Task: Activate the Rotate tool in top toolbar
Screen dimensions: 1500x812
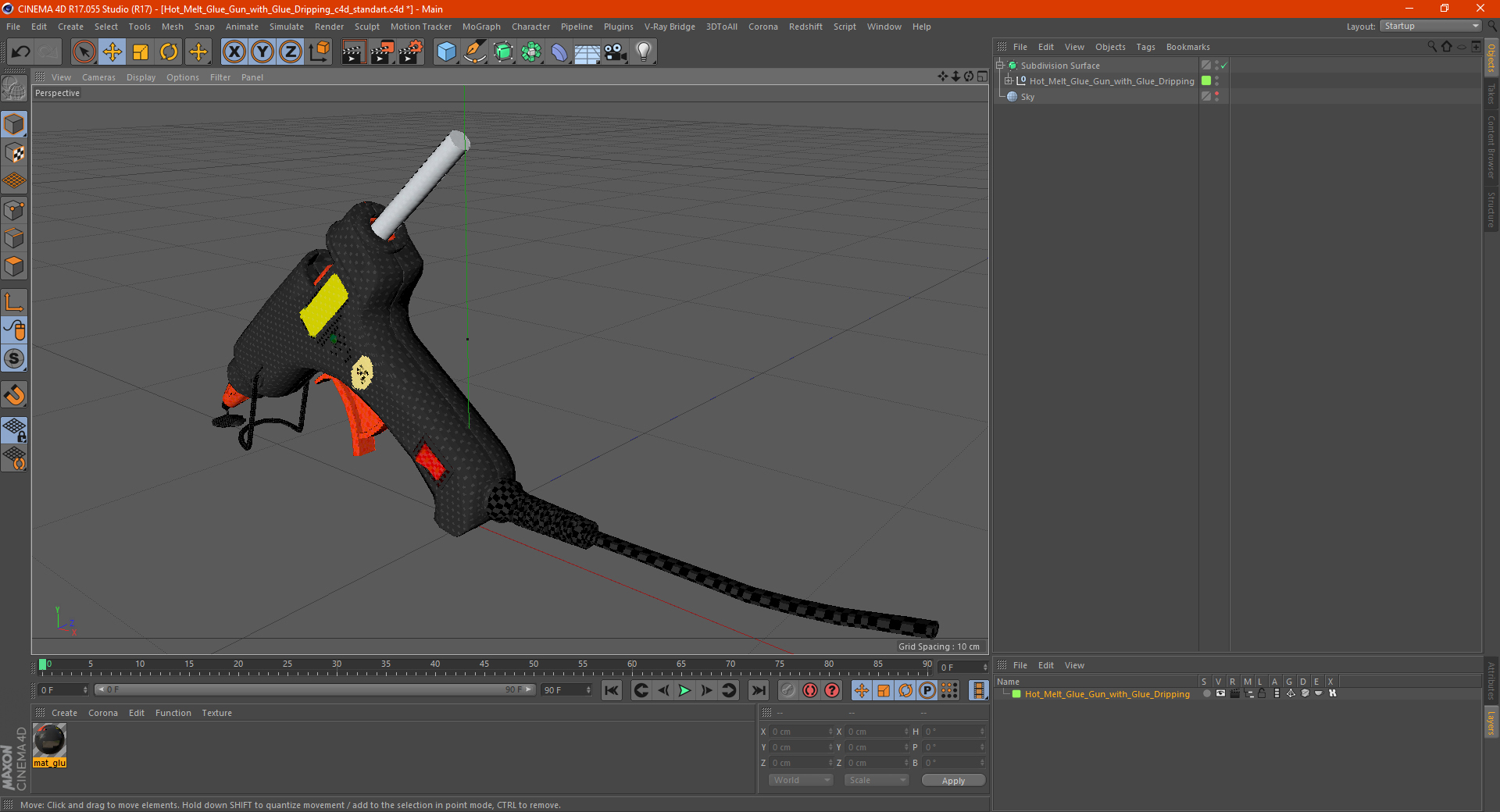Action: click(169, 52)
